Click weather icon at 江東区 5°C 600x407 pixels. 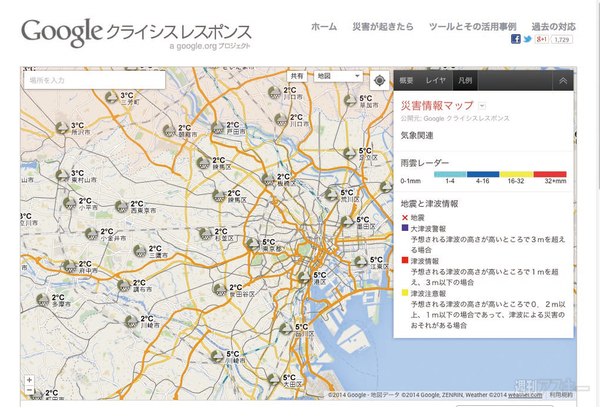361,262
